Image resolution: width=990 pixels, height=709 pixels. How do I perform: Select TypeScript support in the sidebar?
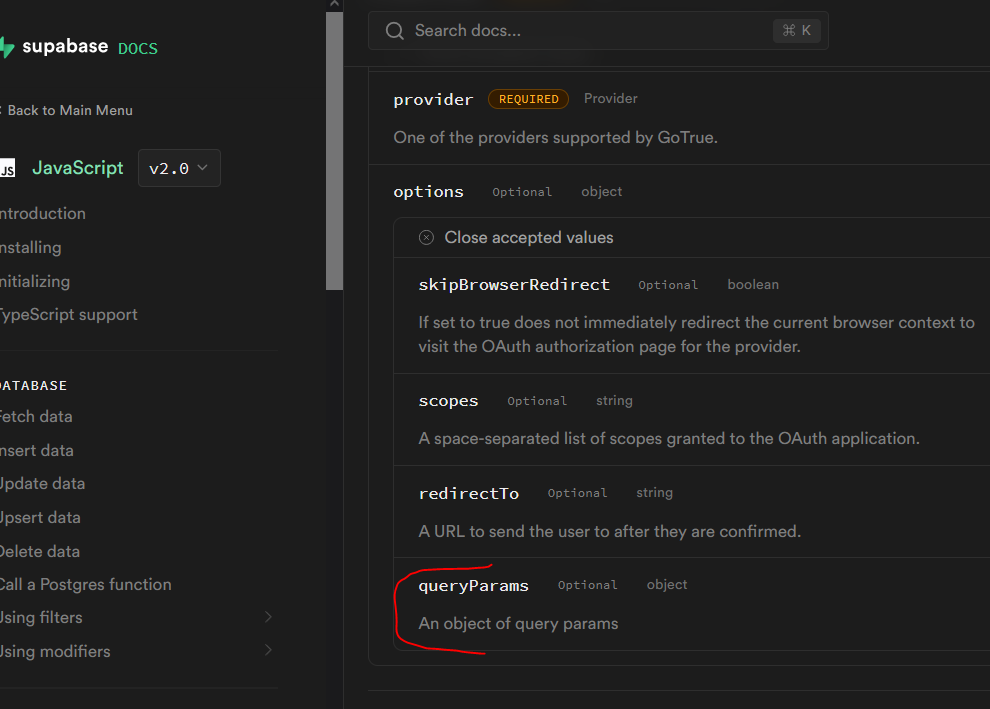[x=68, y=314]
